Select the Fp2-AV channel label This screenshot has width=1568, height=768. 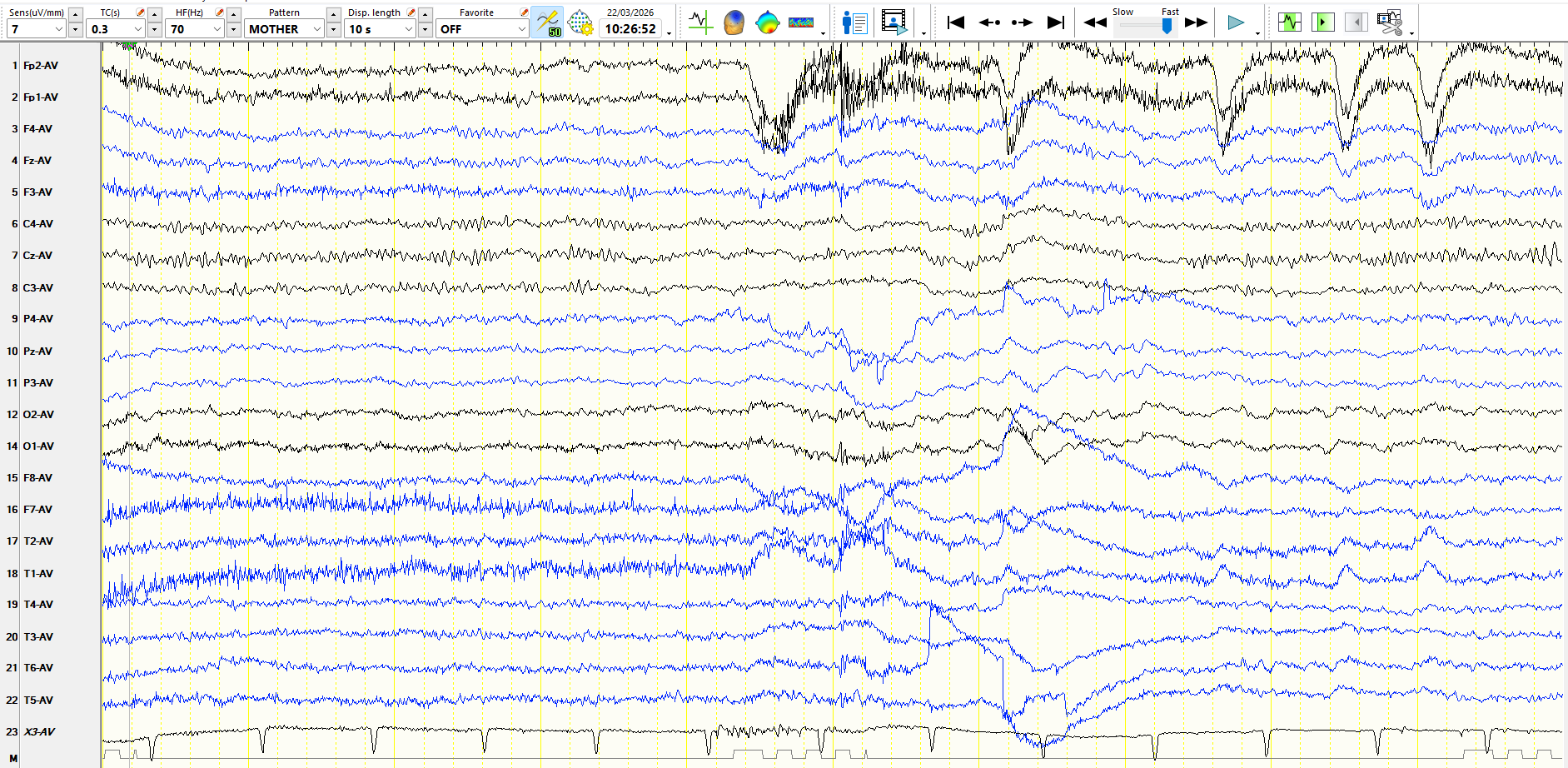point(41,65)
